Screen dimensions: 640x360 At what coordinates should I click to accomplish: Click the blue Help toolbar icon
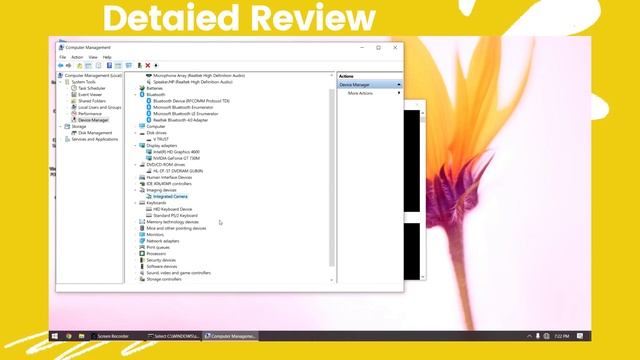pos(109,65)
